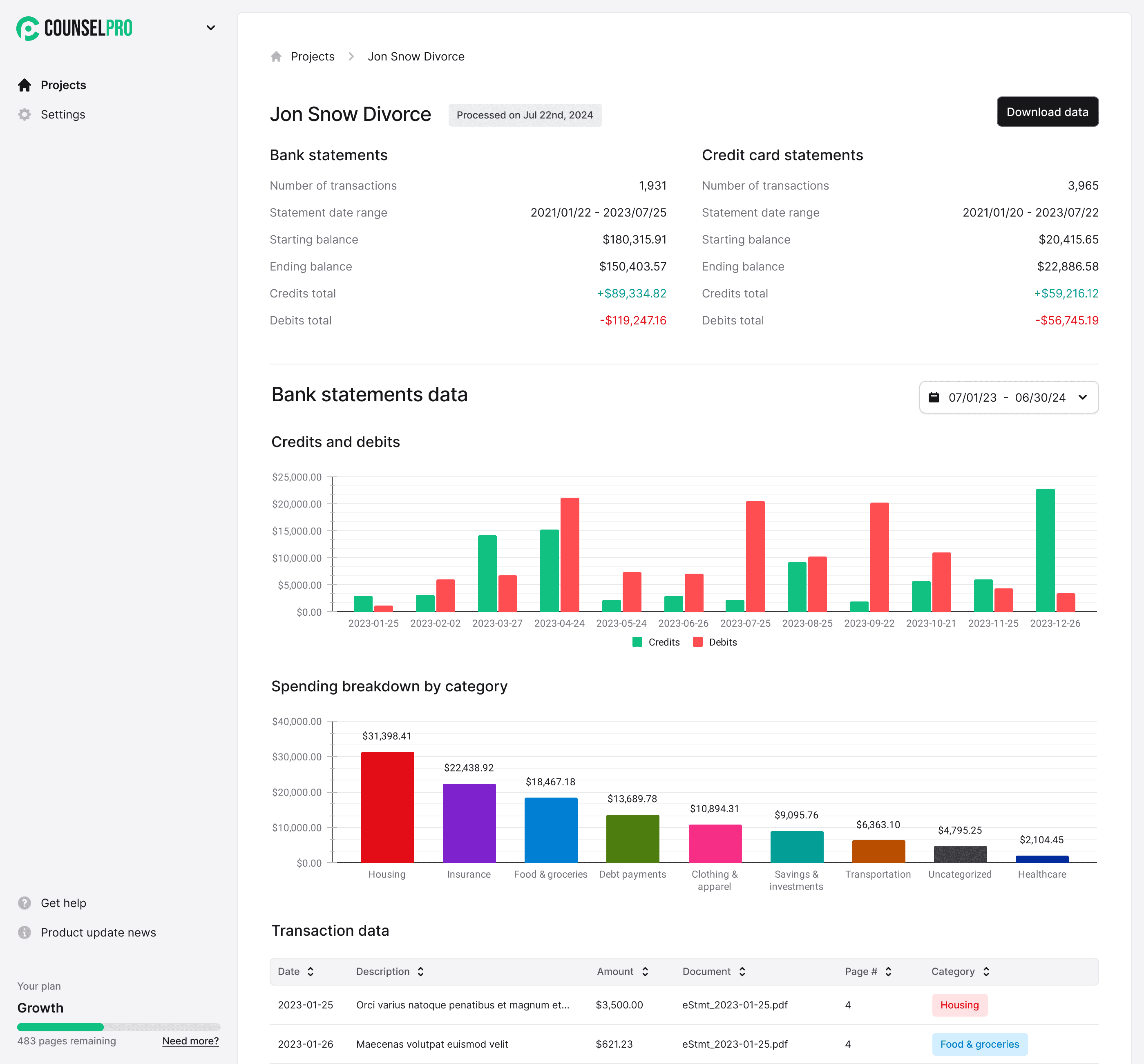Image resolution: width=1144 pixels, height=1064 pixels.
Task: Click the Projects navigation icon
Action: click(x=24, y=85)
